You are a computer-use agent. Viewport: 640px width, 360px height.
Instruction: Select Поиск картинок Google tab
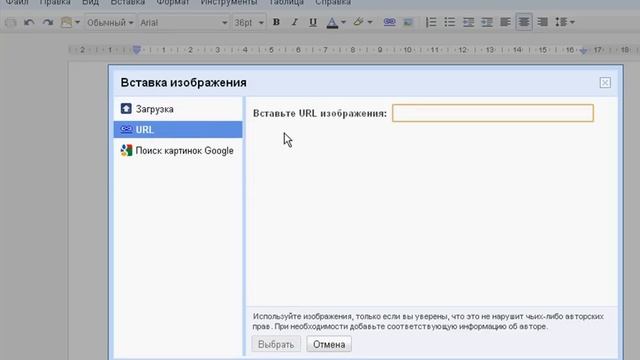click(178, 151)
